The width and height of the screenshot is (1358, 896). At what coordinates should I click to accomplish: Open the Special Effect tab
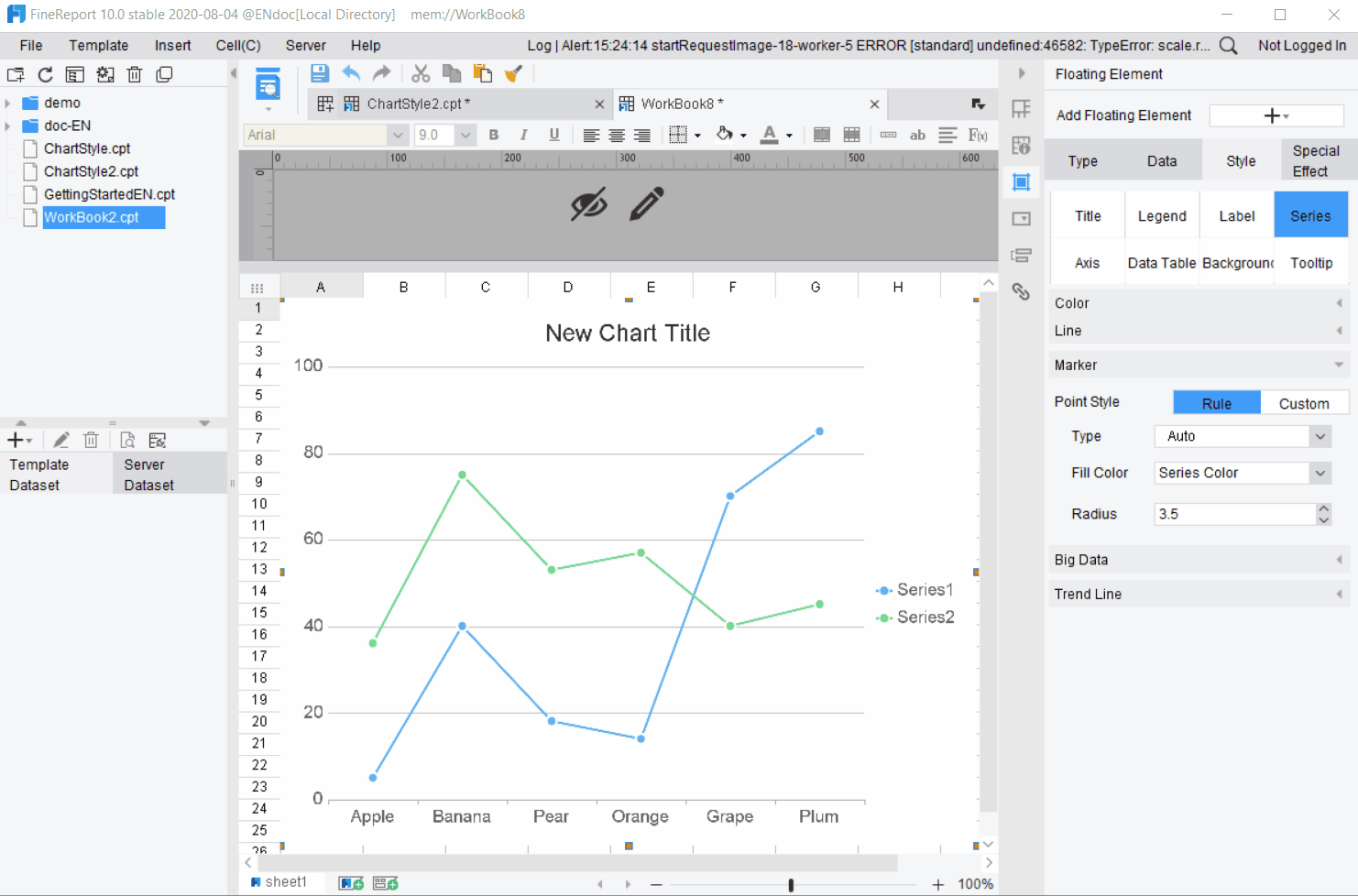click(x=1316, y=161)
